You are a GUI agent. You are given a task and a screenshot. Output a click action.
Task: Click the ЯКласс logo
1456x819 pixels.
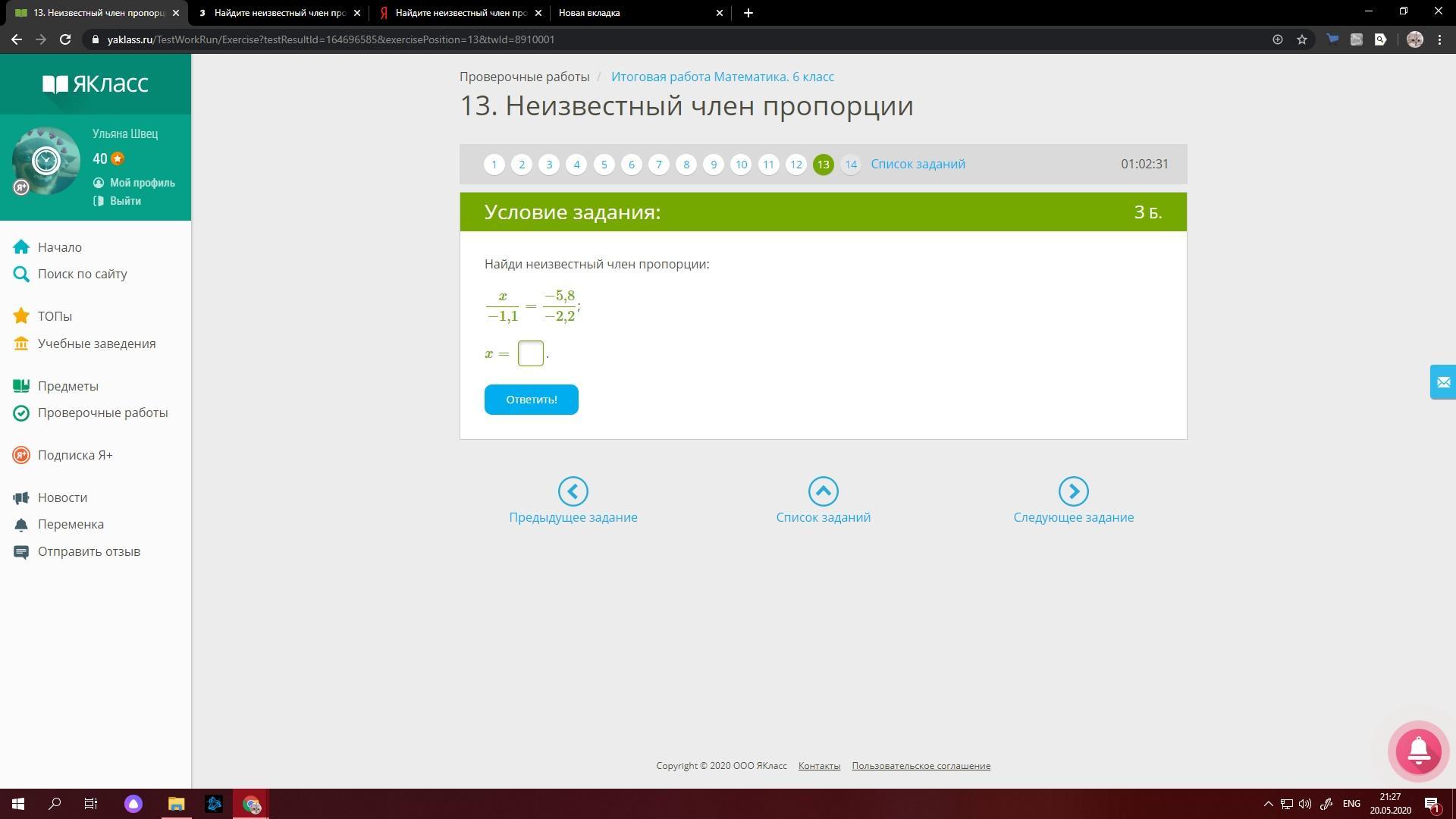coord(96,84)
